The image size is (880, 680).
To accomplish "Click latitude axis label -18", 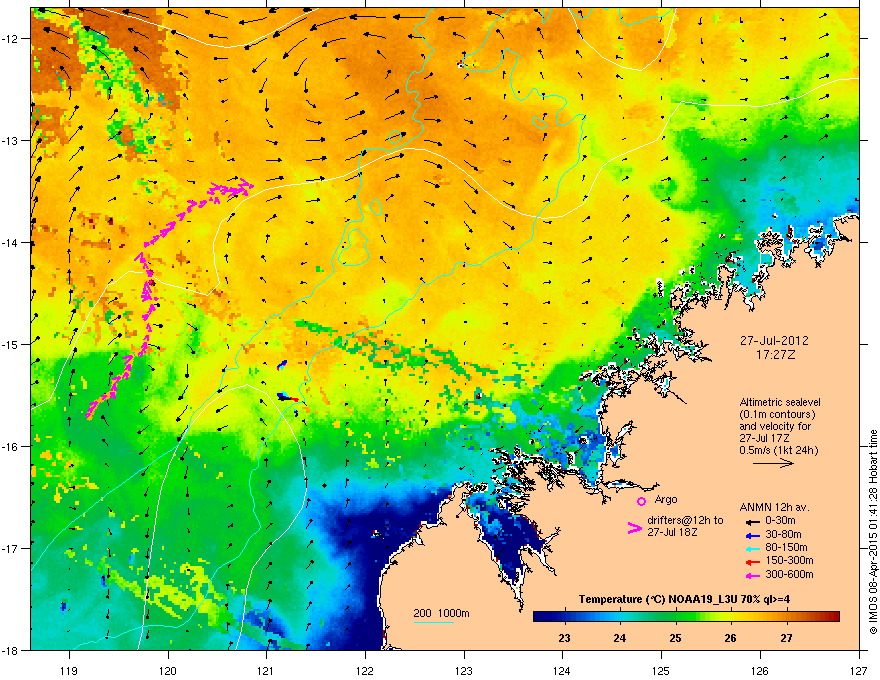I will click(11, 650).
